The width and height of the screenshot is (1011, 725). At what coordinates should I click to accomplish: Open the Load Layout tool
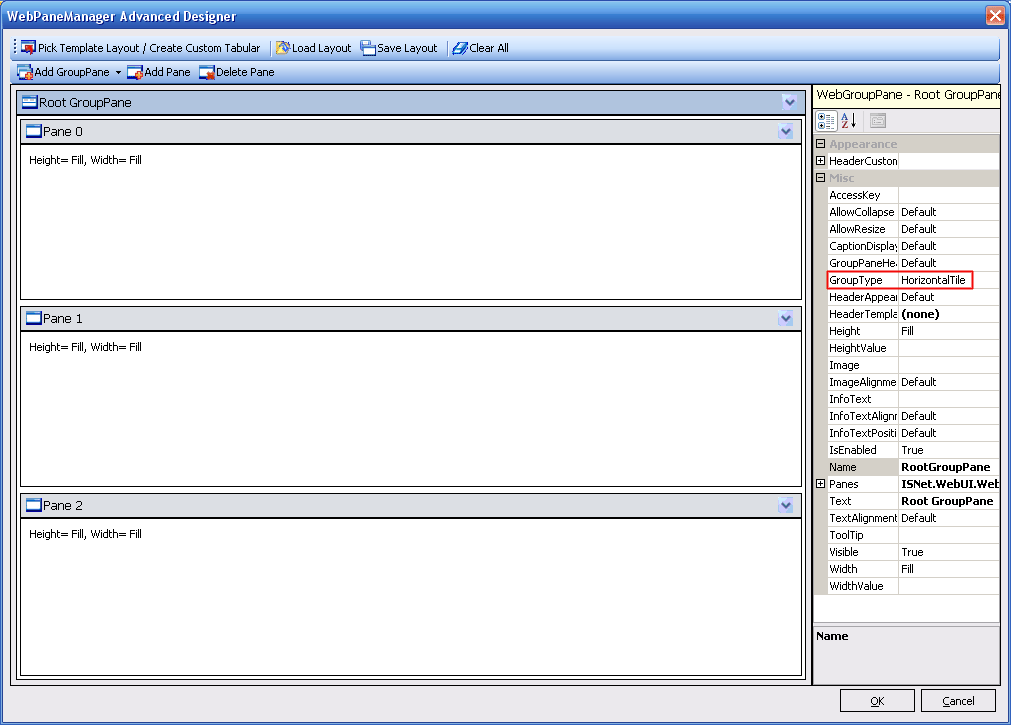point(313,48)
